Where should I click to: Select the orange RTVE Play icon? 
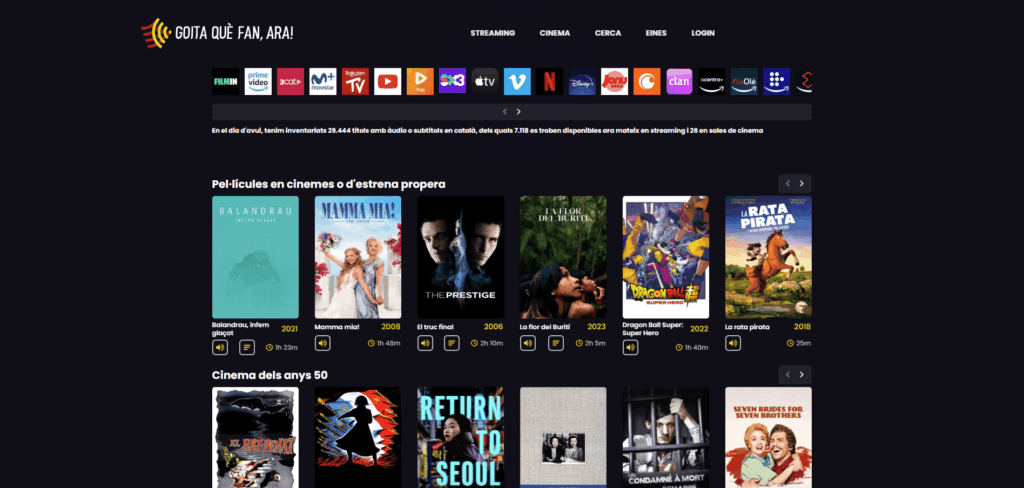[x=420, y=82]
